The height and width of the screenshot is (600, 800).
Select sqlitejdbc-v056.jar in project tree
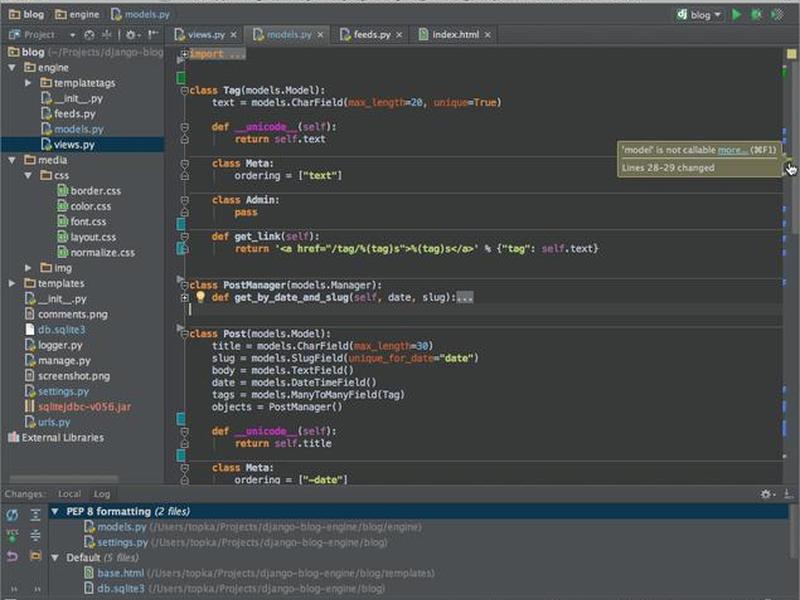click(78, 407)
